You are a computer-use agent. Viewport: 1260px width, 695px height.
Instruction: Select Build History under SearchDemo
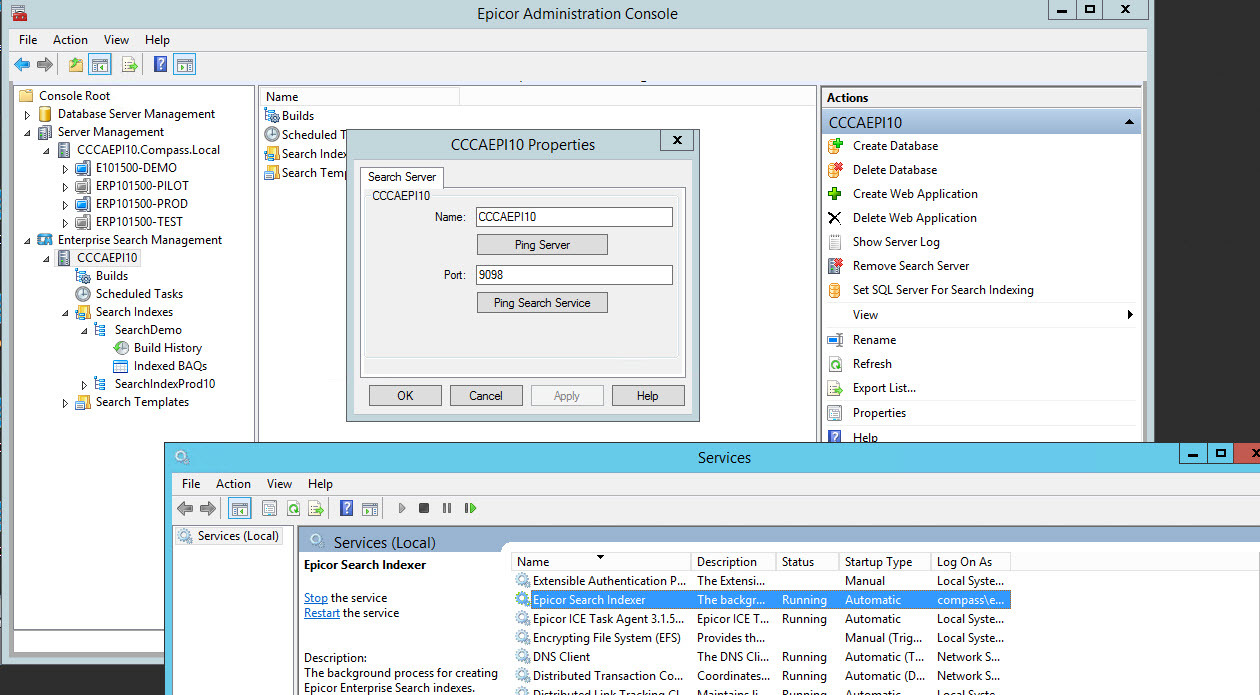[x=168, y=348]
